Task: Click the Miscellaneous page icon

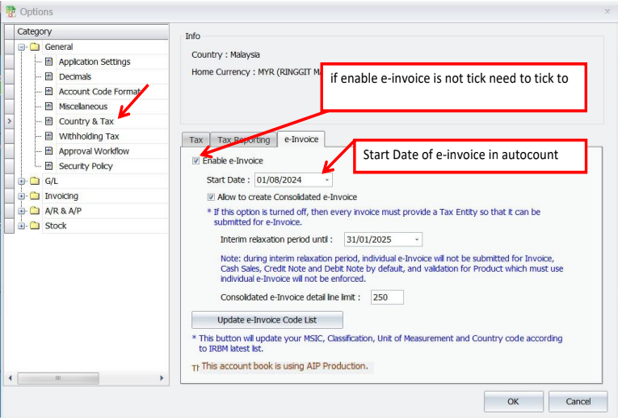Action: click(49, 107)
